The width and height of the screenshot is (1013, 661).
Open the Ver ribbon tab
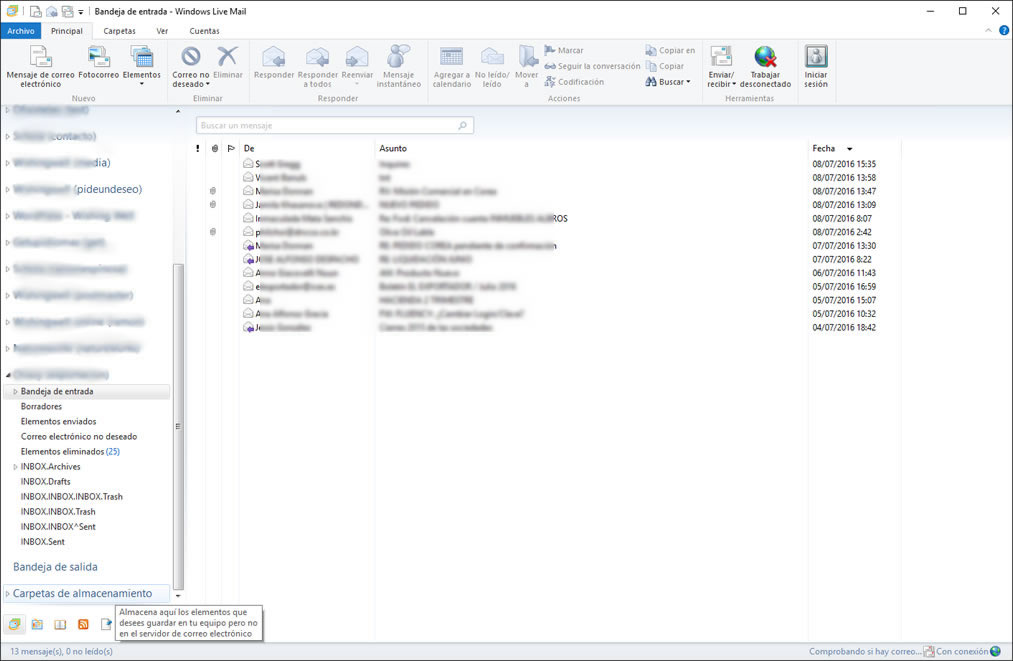pos(162,31)
